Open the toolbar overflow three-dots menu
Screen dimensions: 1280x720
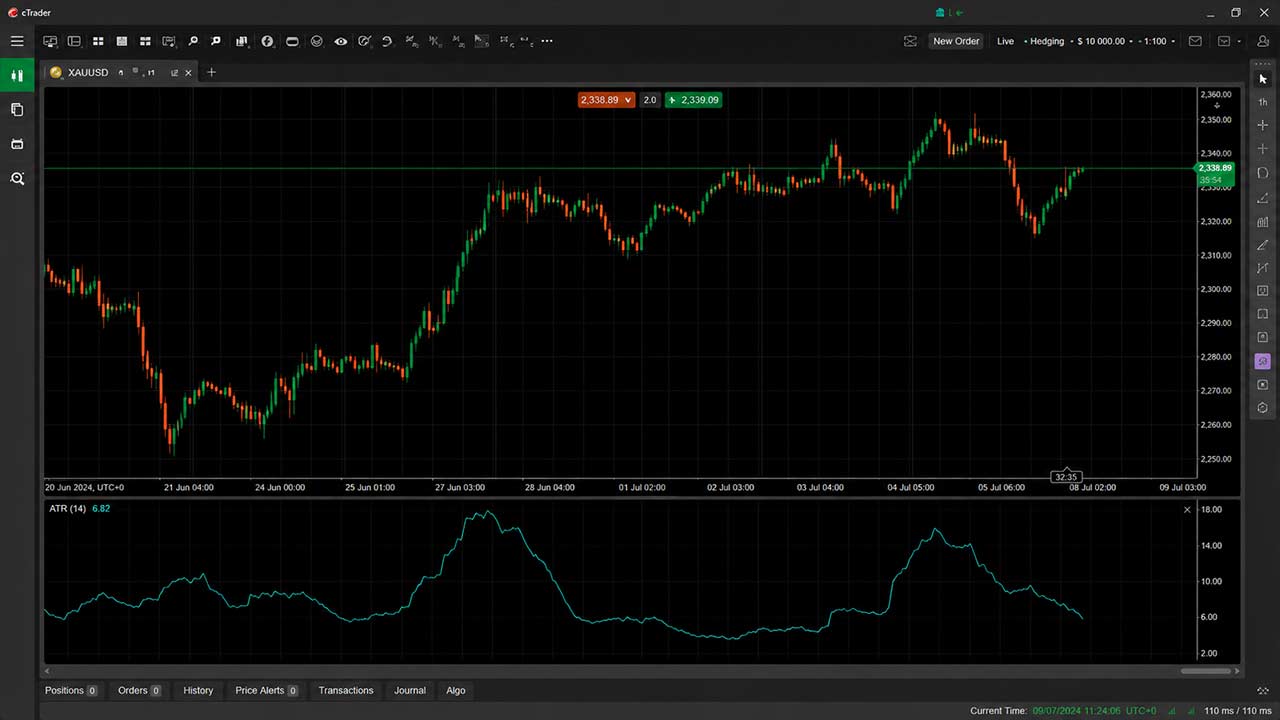[x=546, y=41]
